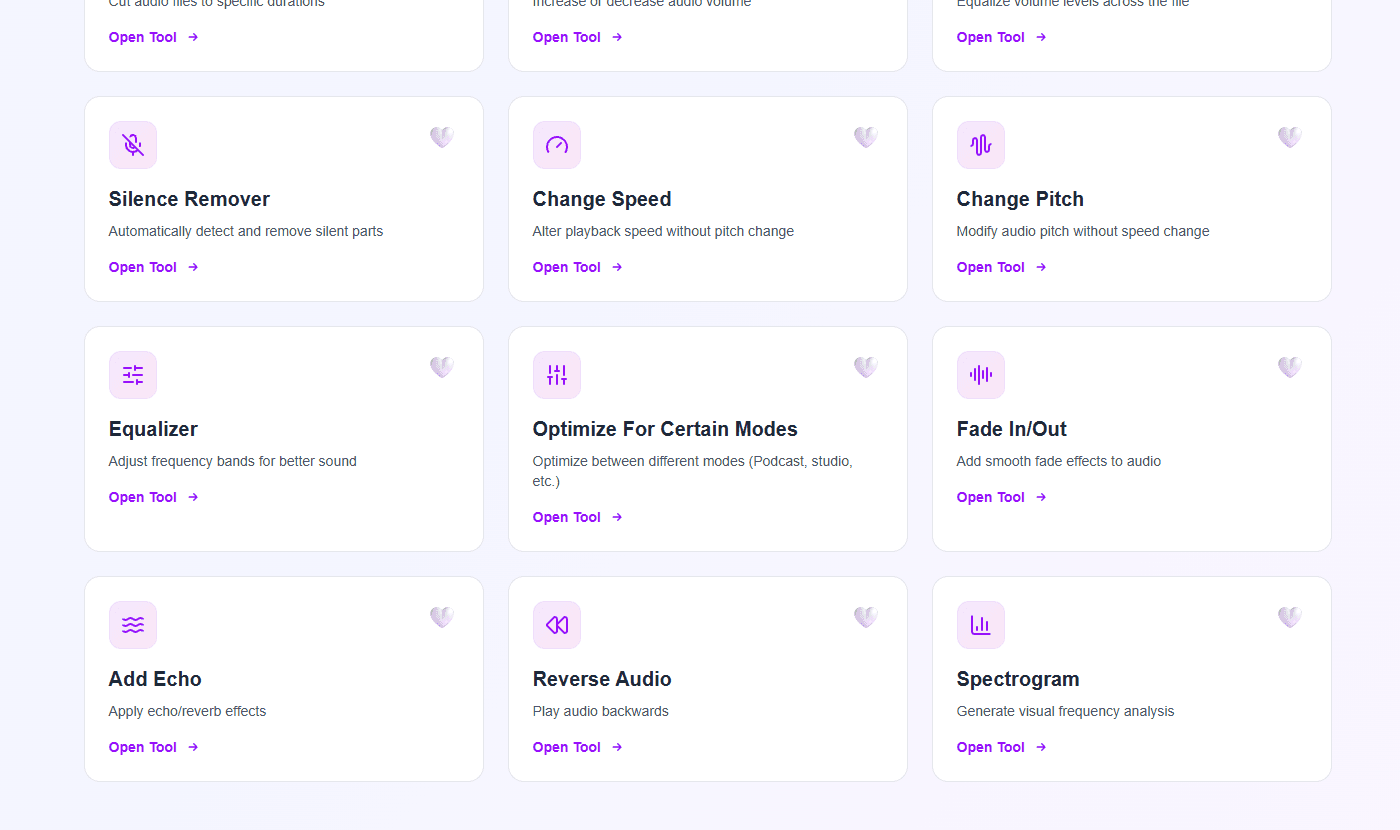The image size is (1400, 830).
Task: Click the Optimize For Certain Modes icon
Action: [x=557, y=375]
